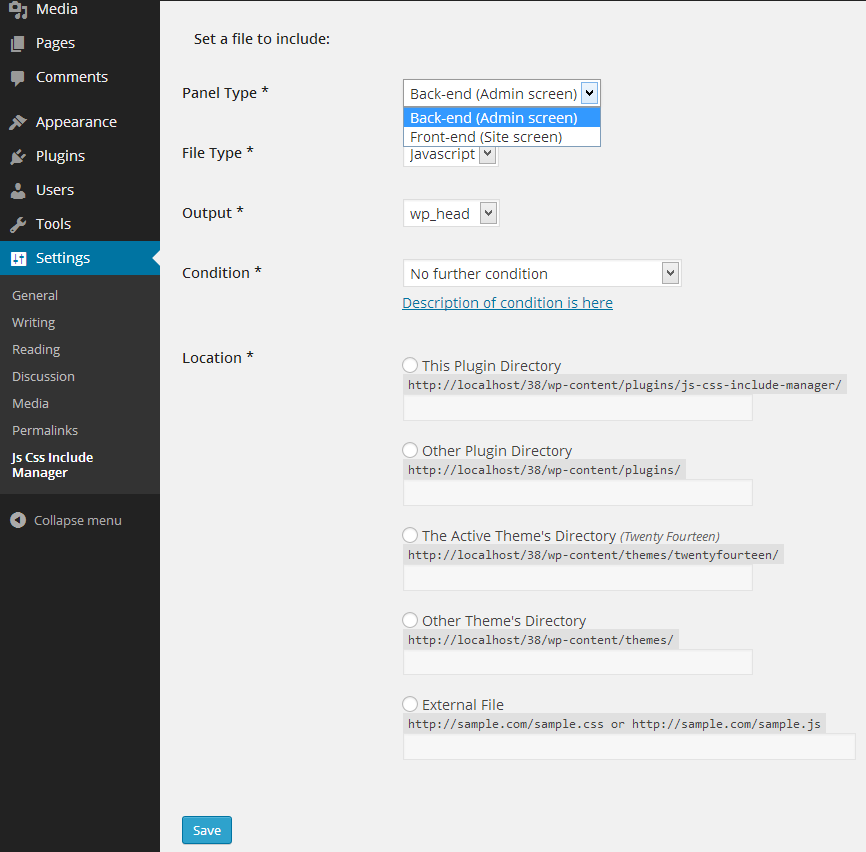
Task: Open Media settings submenu item
Action: [30, 404]
